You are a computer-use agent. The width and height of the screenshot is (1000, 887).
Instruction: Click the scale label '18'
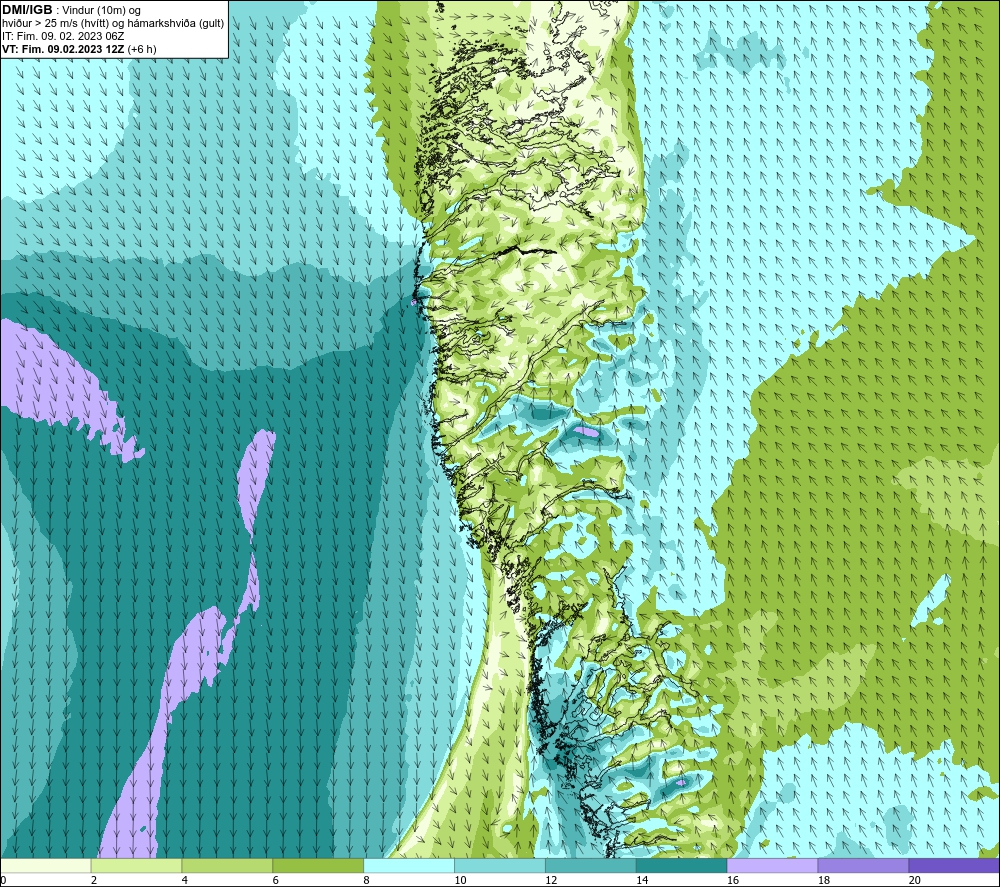coord(823,880)
